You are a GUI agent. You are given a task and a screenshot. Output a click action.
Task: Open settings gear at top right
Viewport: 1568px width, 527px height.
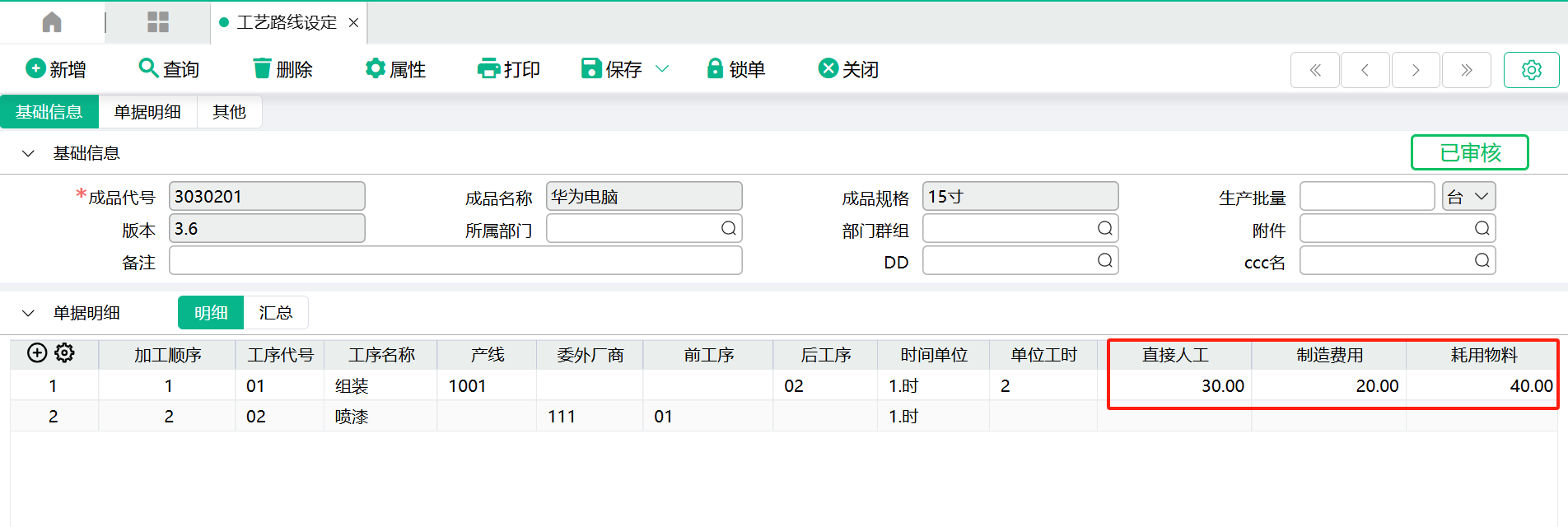point(1531,70)
